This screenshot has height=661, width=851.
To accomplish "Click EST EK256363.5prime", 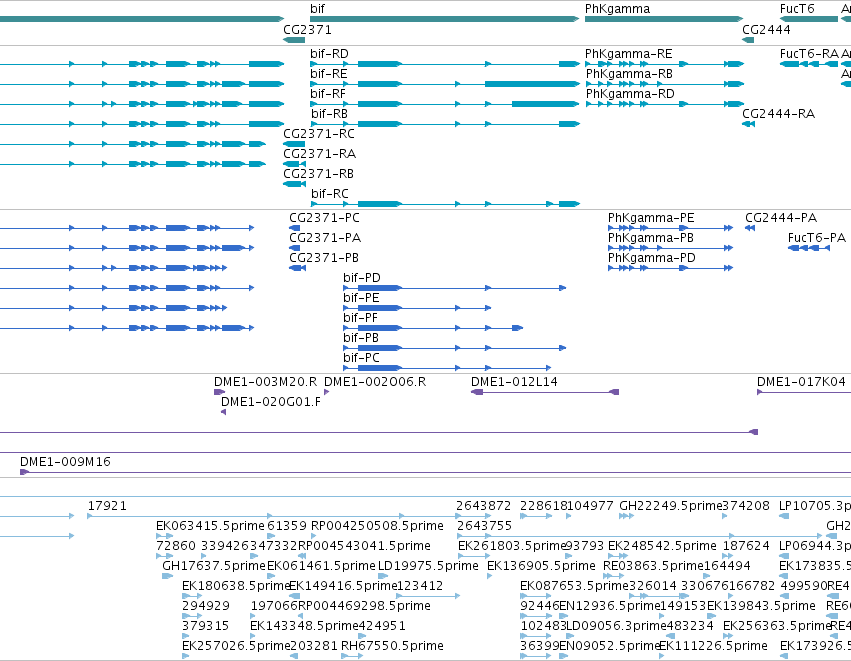I will (x=727, y=636).
